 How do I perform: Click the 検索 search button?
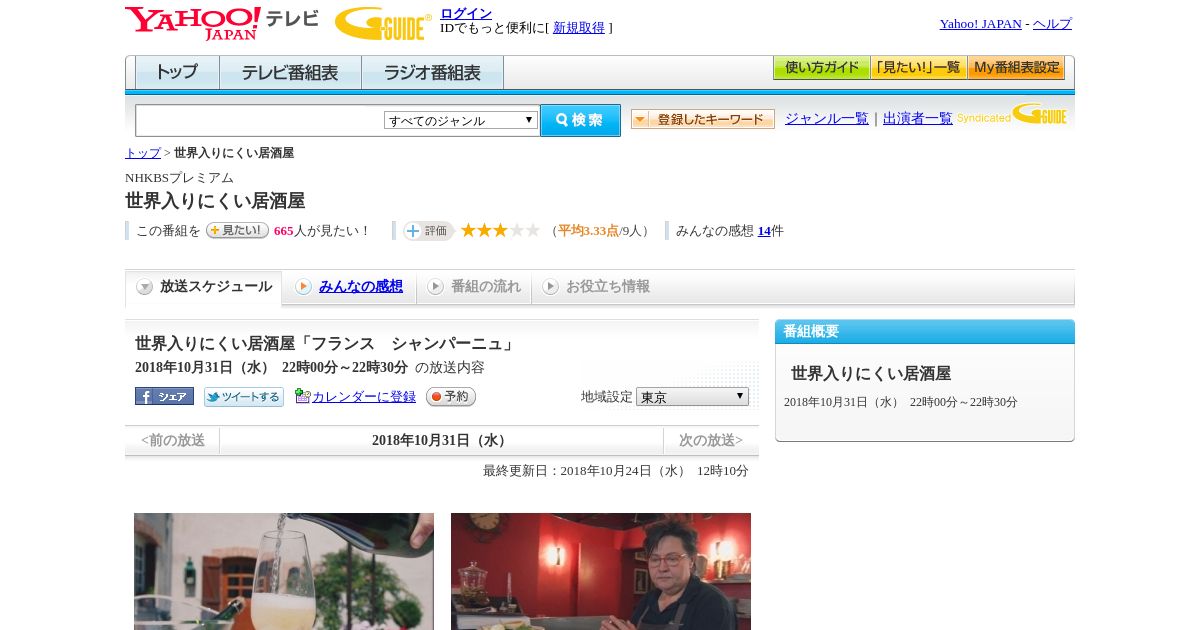(580, 120)
